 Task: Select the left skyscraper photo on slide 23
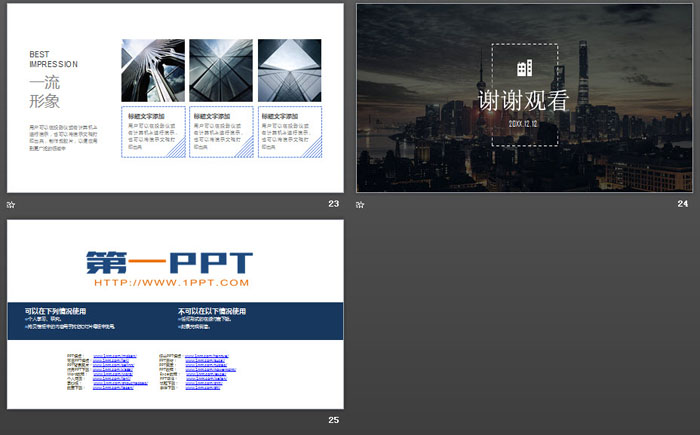pyautogui.click(x=153, y=71)
